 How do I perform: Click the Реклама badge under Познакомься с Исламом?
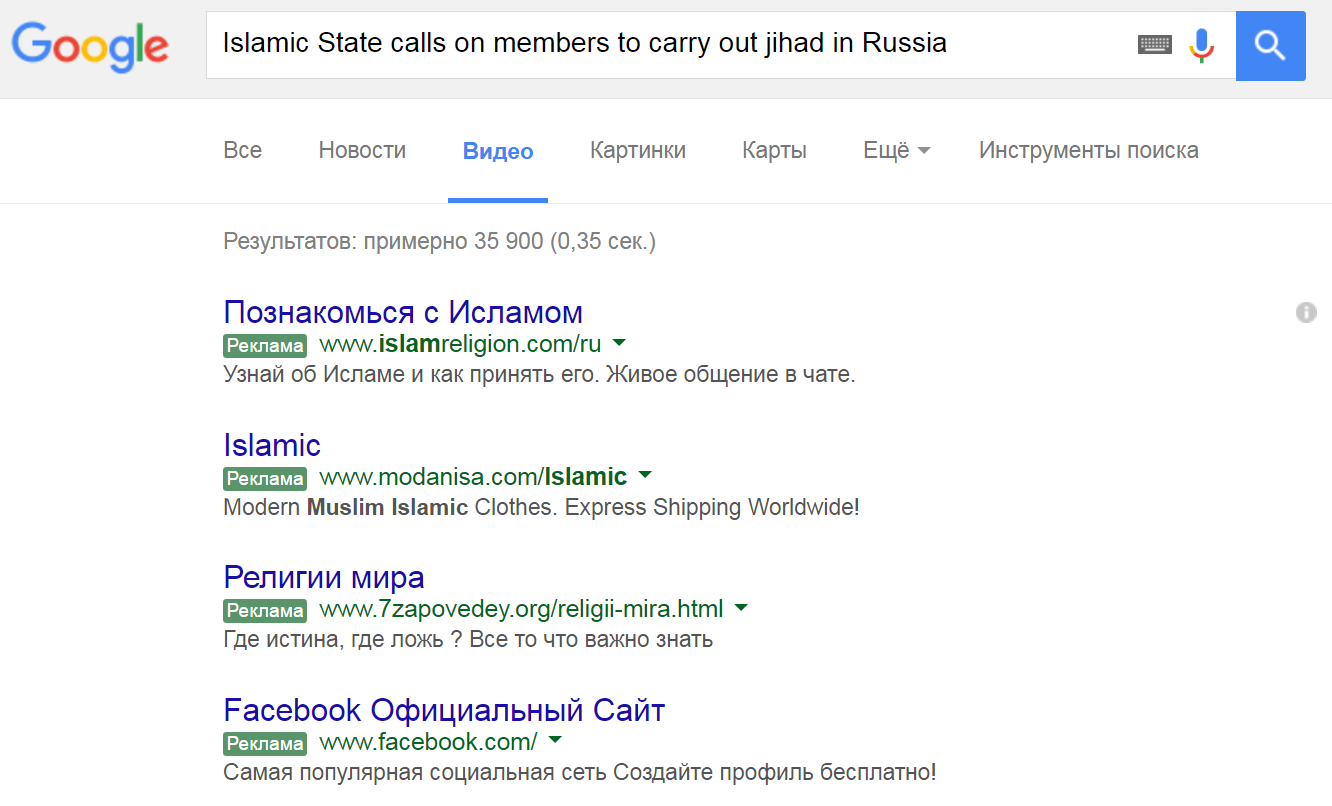[x=264, y=346]
